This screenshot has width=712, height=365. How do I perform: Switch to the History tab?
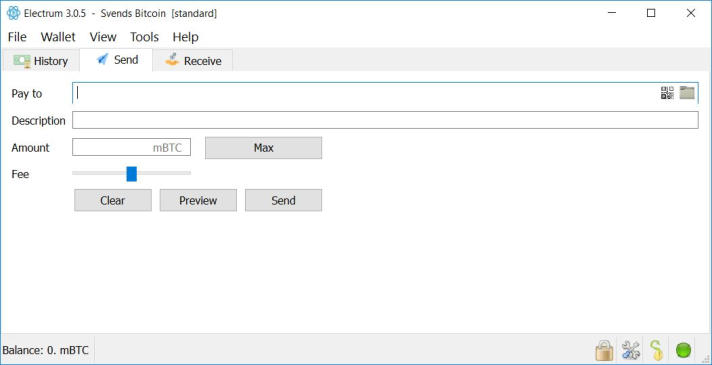click(41, 61)
